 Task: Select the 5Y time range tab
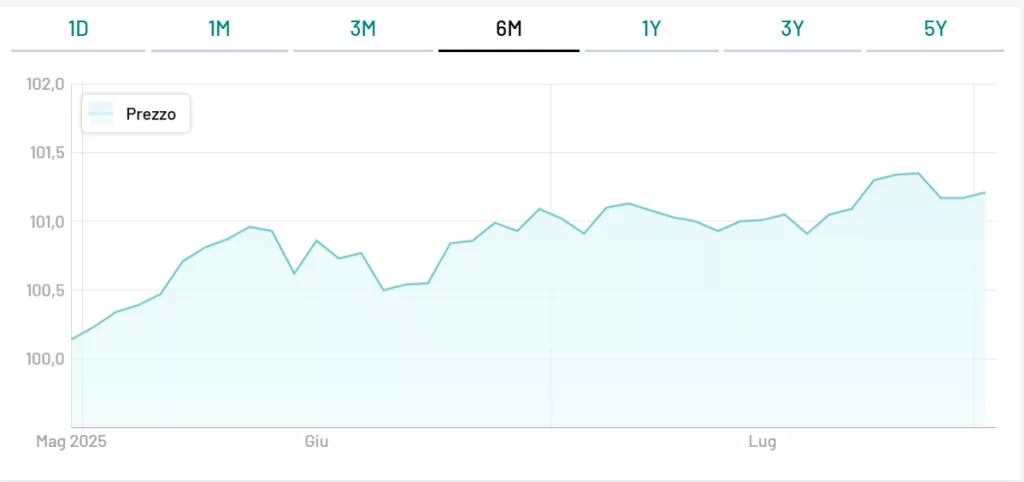pyautogui.click(x=935, y=29)
